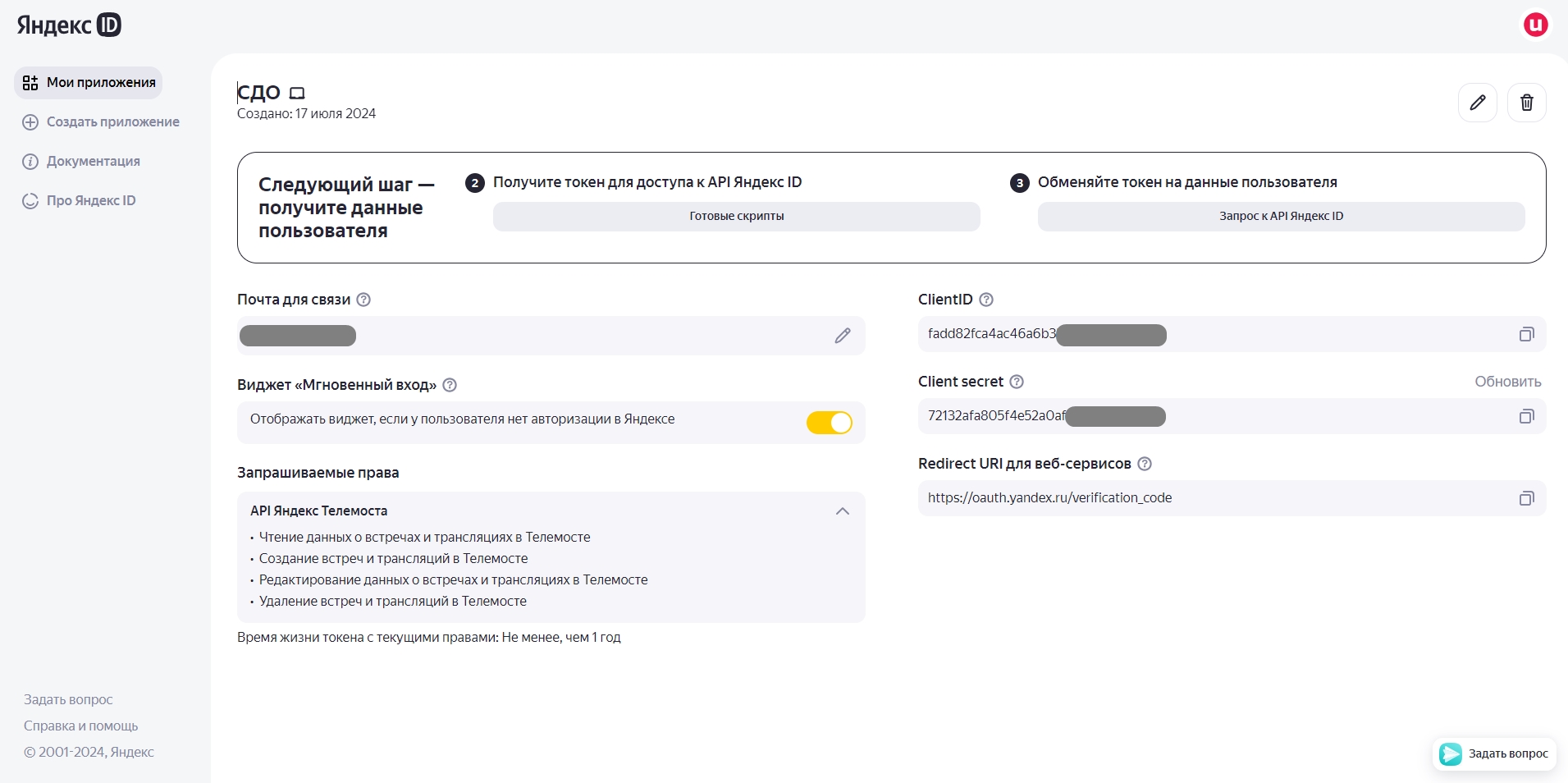Click the API Яндекс Телемоста heading
Screen dimensions: 1568x783
click(318, 511)
